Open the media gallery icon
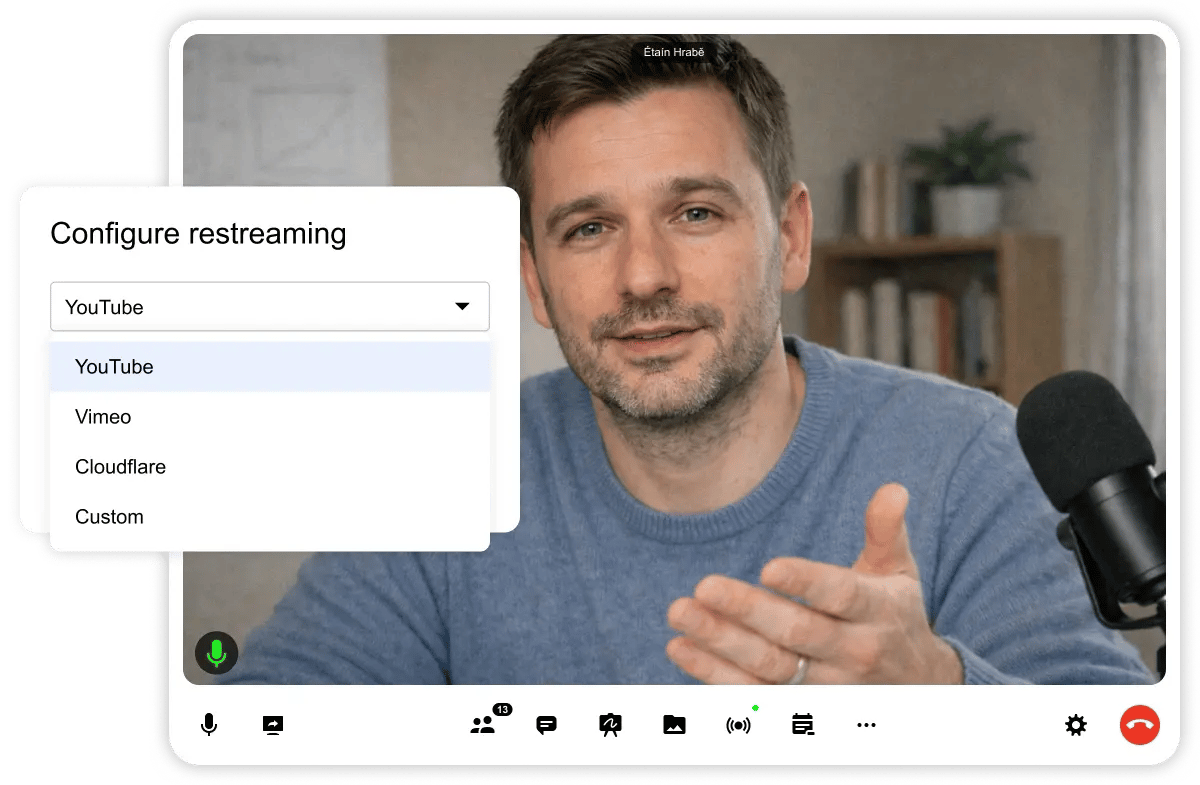The width and height of the screenshot is (1200, 785). 674,725
